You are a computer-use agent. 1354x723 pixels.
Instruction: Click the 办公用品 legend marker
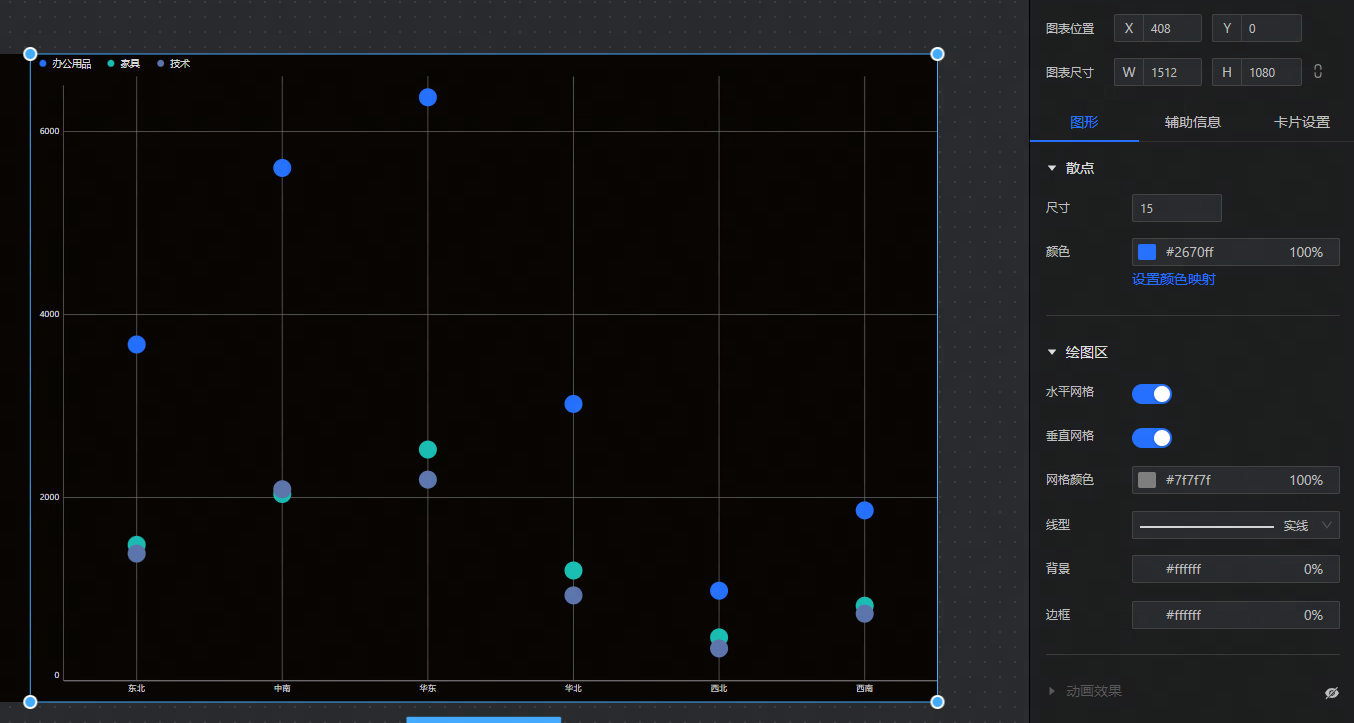[x=43, y=64]
